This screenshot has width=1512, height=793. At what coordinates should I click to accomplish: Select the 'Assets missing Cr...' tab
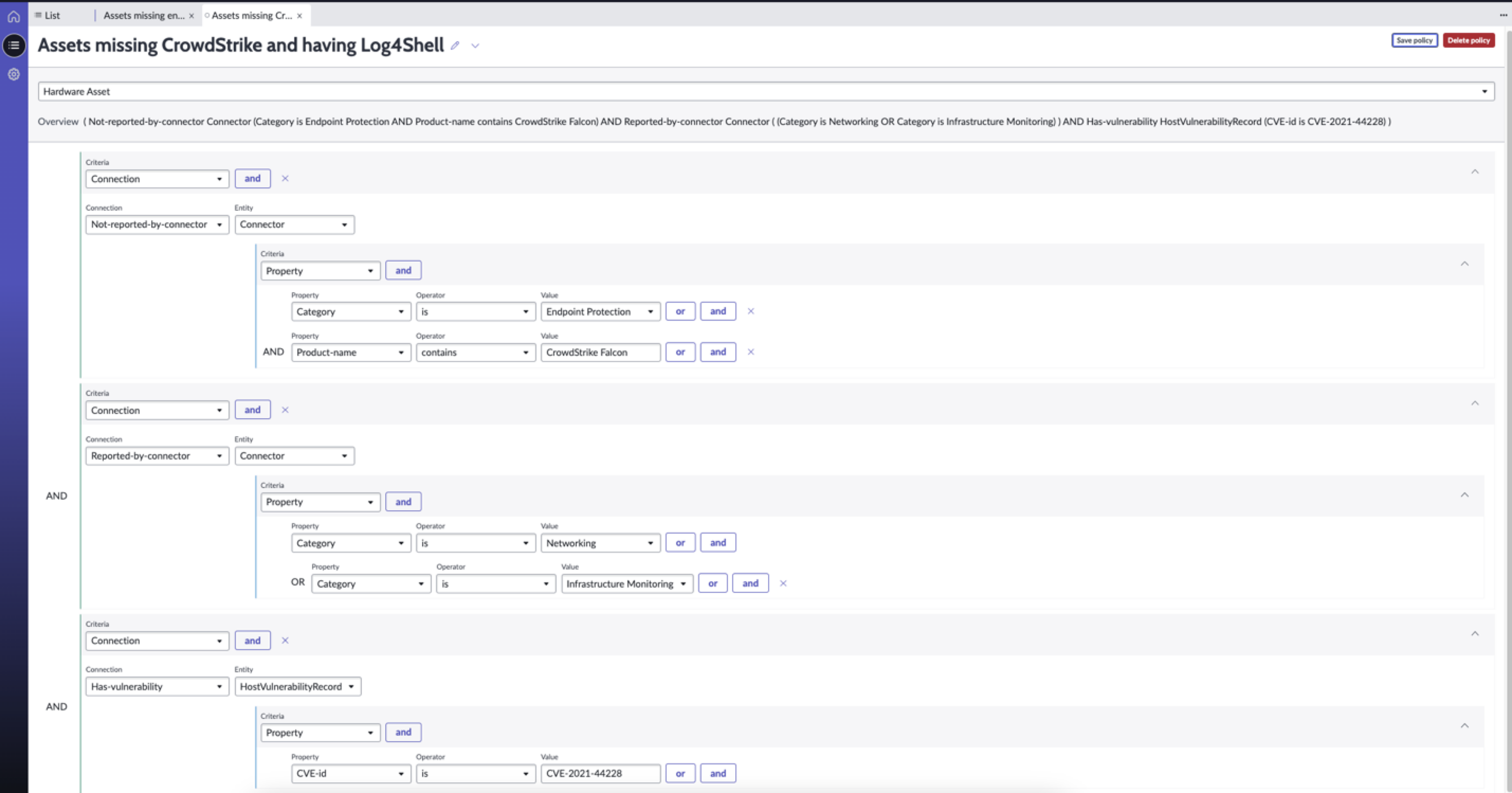251,15
